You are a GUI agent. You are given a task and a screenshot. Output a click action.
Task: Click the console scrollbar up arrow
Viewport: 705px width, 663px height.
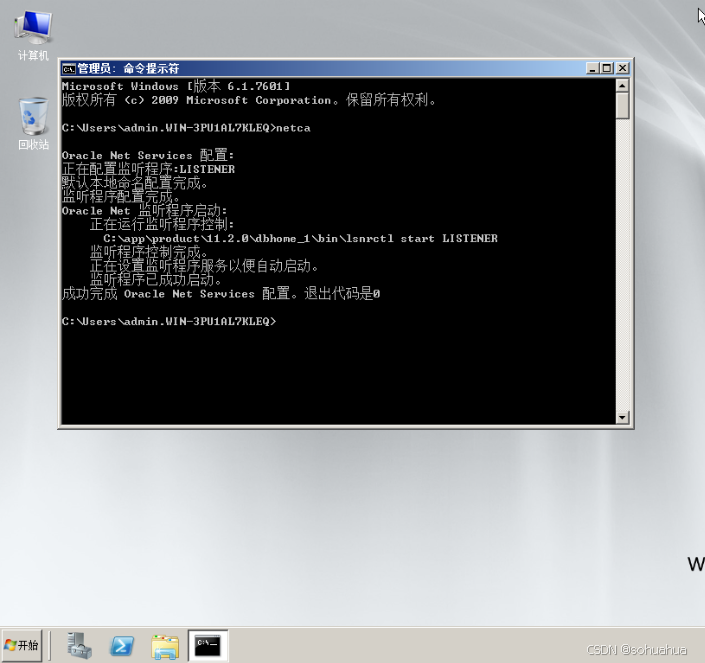click(x=622, y=85)
